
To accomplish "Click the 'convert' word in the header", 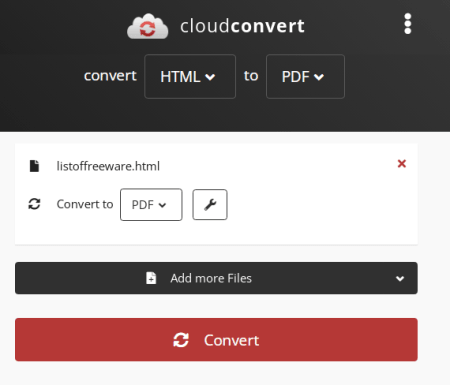I will click(x=110, y=76).
